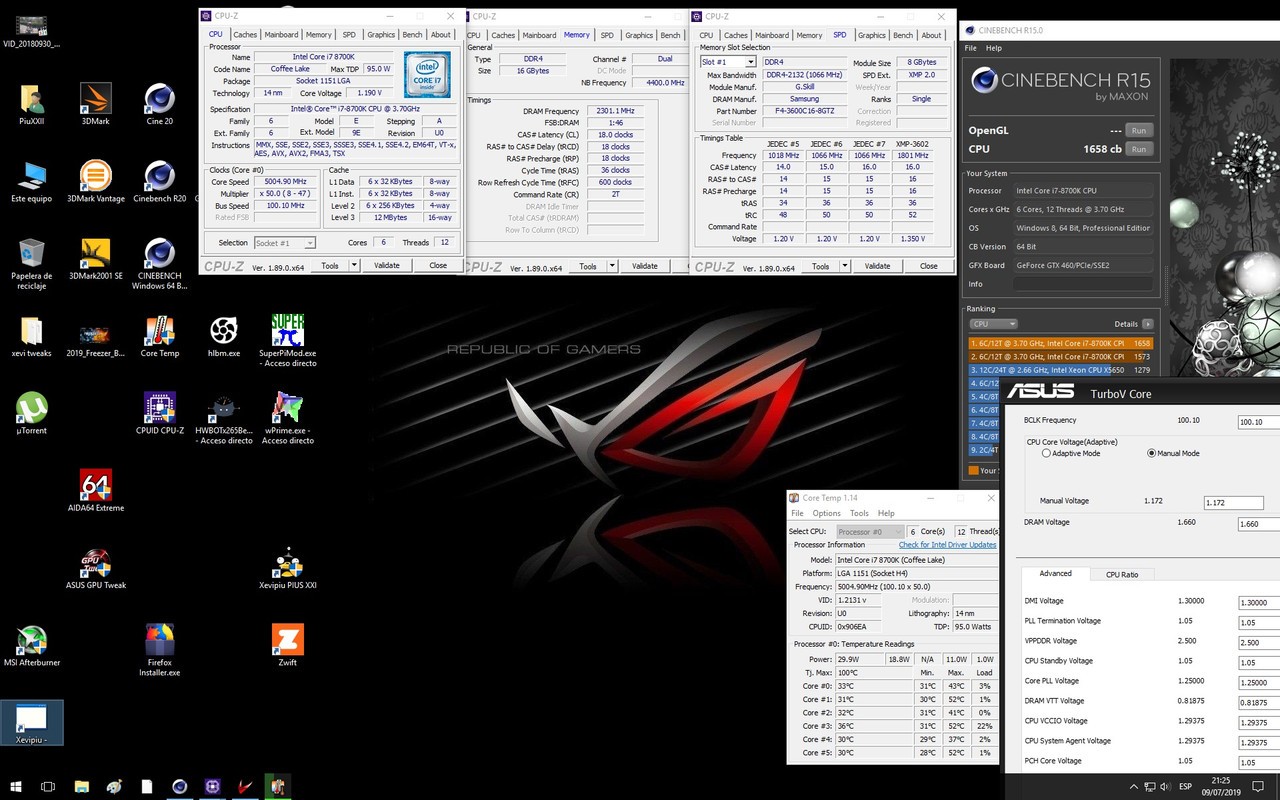The width and height of the screenshot is (1280, 800).
Task: Run the Cinebench CPU test
Action: pos(1138,149)
